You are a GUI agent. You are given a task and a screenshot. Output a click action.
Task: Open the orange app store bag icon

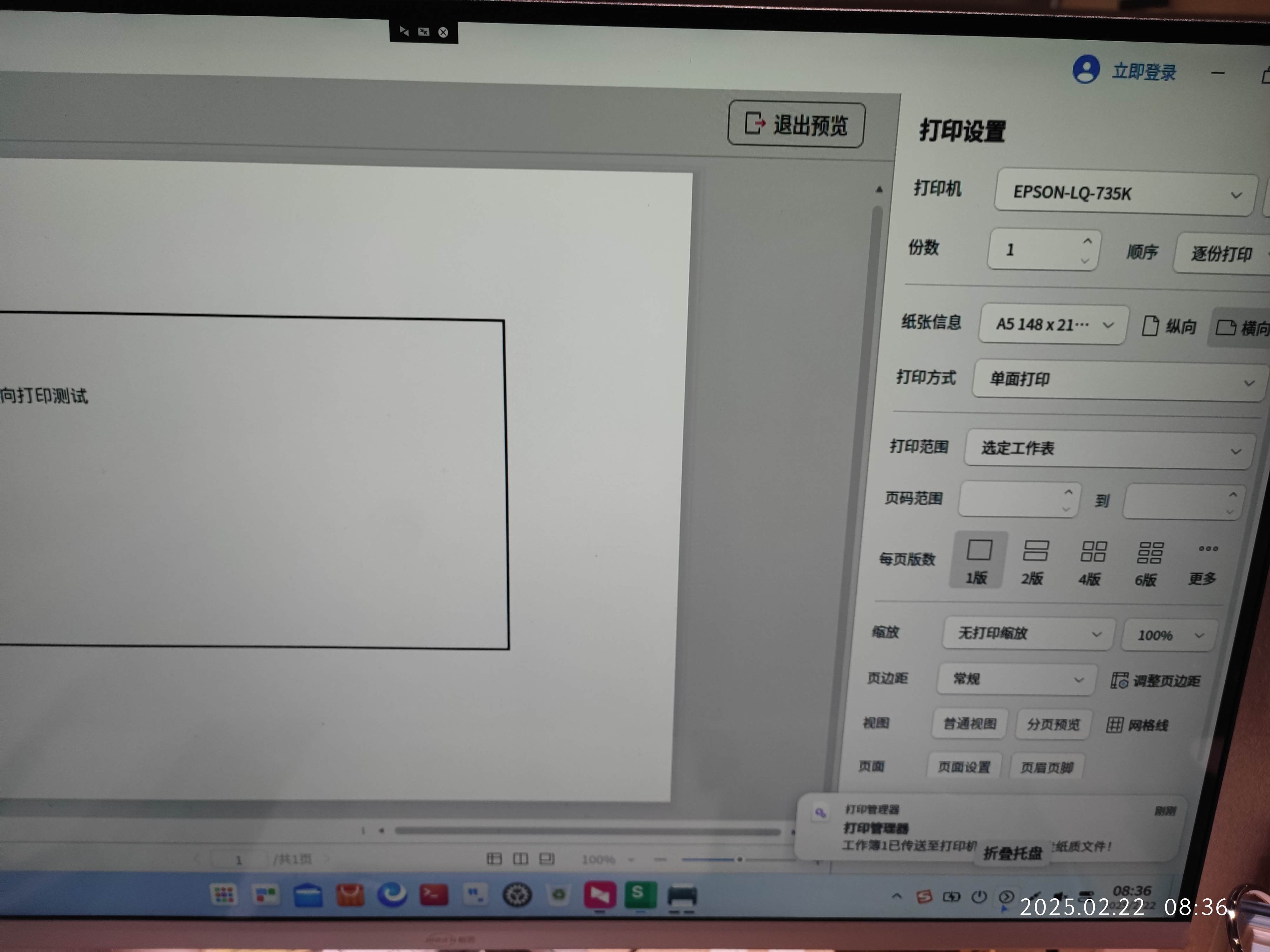coord(350,895)
